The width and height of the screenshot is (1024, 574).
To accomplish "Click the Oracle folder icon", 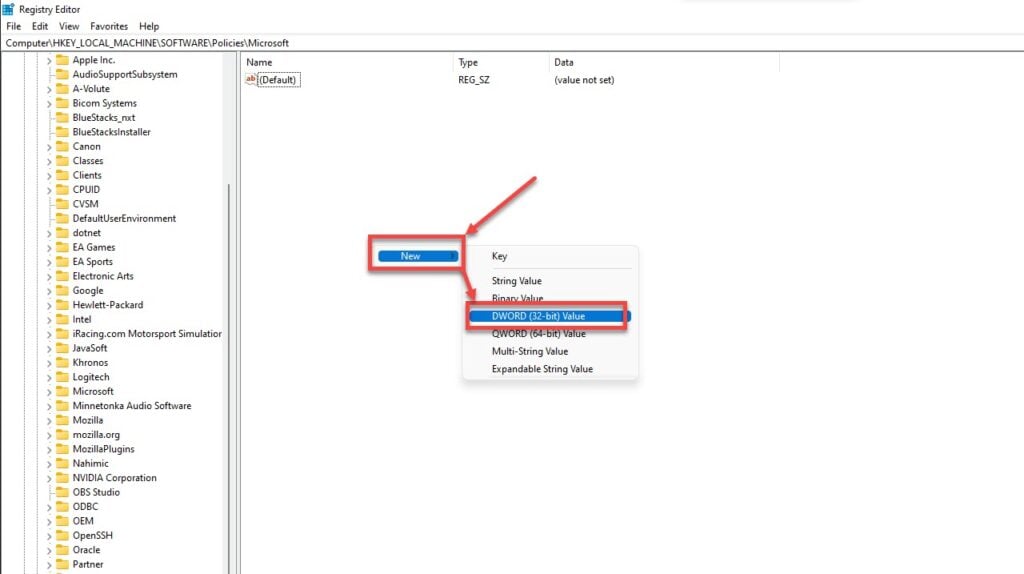I will [x=62, y=550].
